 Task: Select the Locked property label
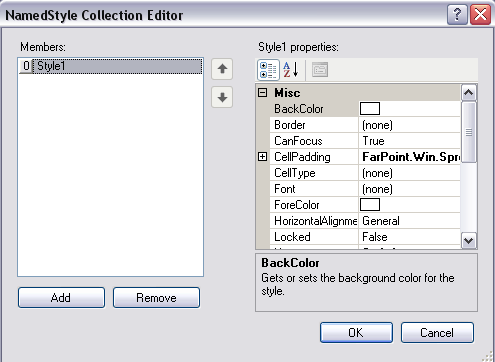292,237
